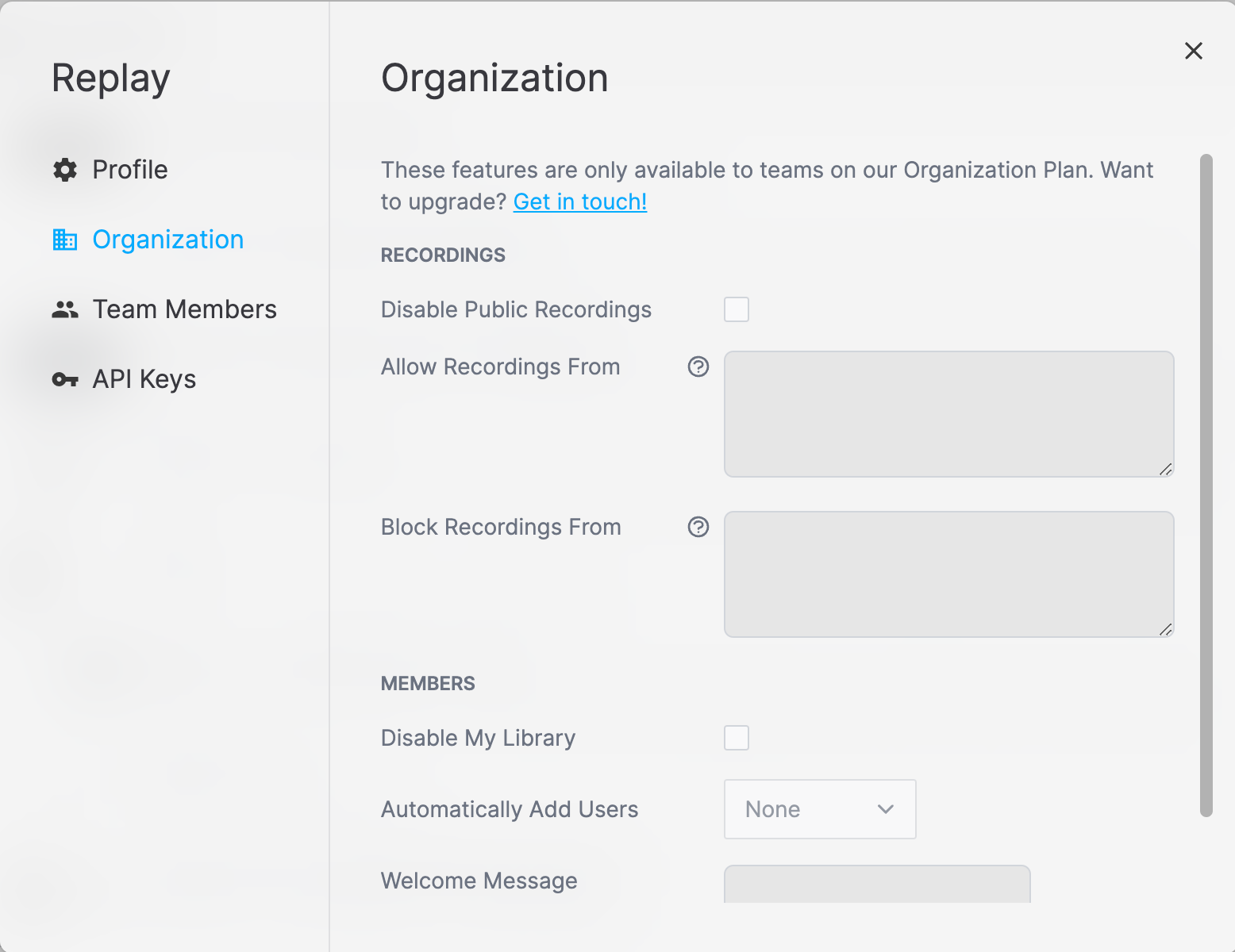Click the Welcome Message label
The height and width of the screenshot is (952, 1235).
(x=479, y=881)
